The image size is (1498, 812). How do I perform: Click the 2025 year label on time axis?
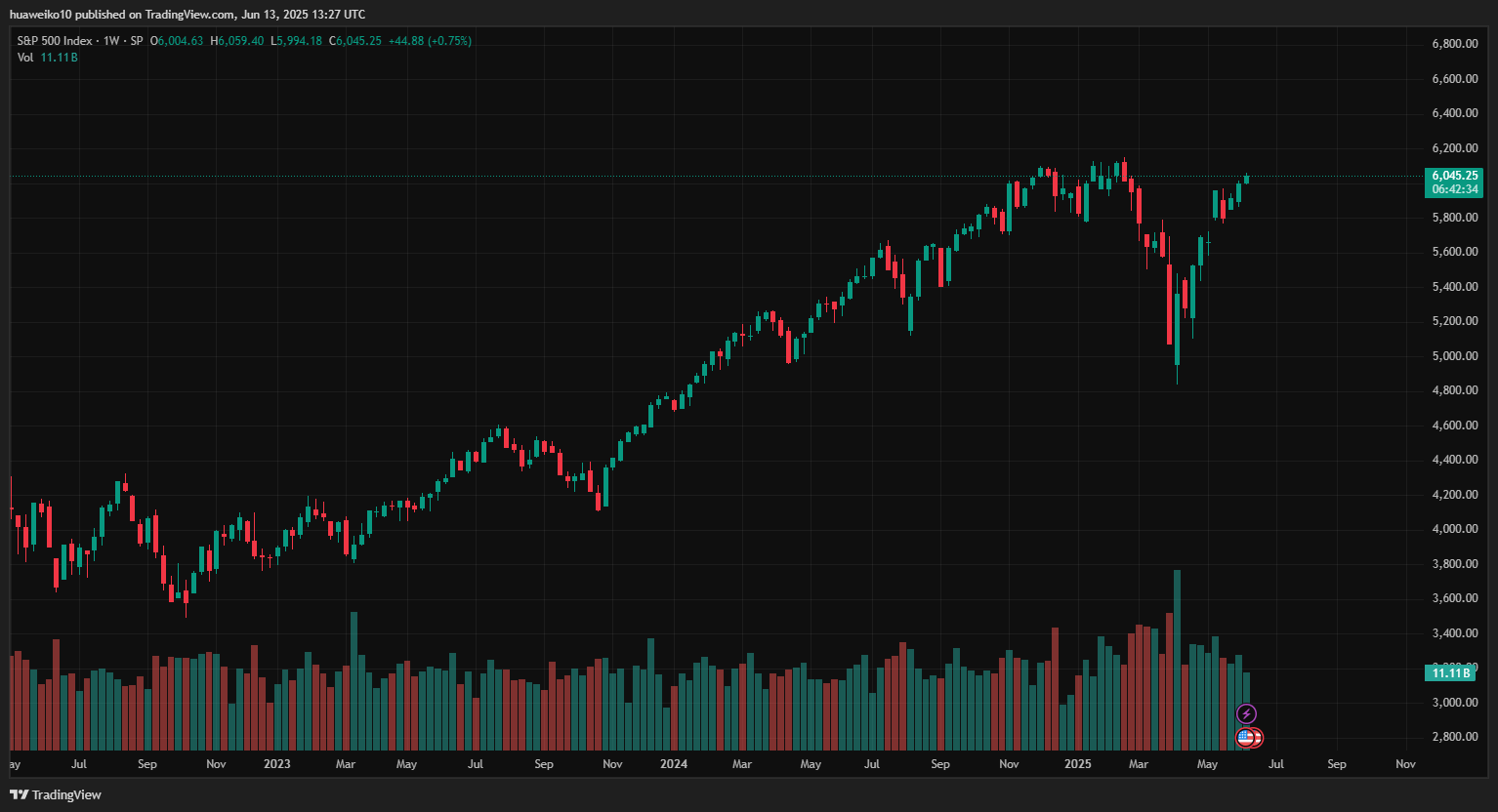pyautogui.click(x=1078, y=764)
